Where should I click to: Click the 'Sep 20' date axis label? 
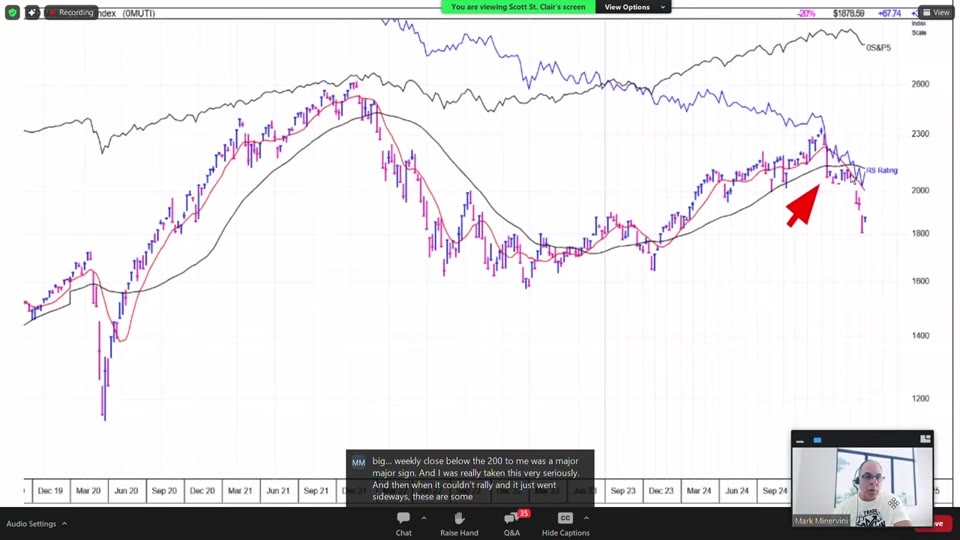[164, 491]
